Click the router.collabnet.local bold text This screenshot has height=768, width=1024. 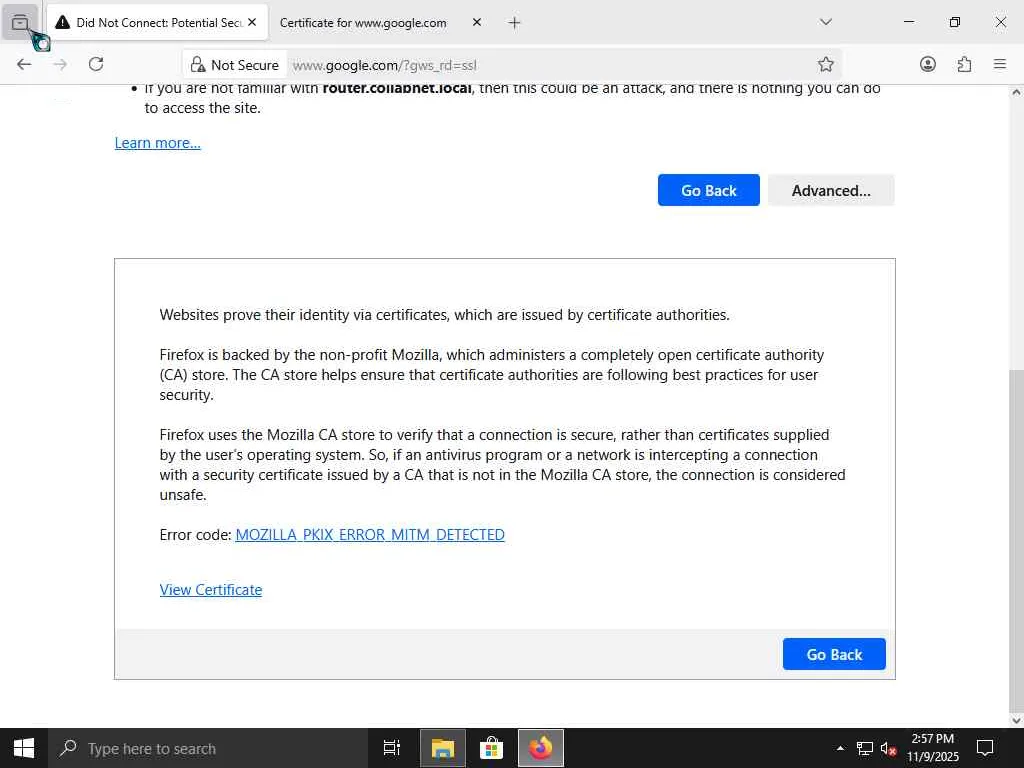tap(397, 88)
